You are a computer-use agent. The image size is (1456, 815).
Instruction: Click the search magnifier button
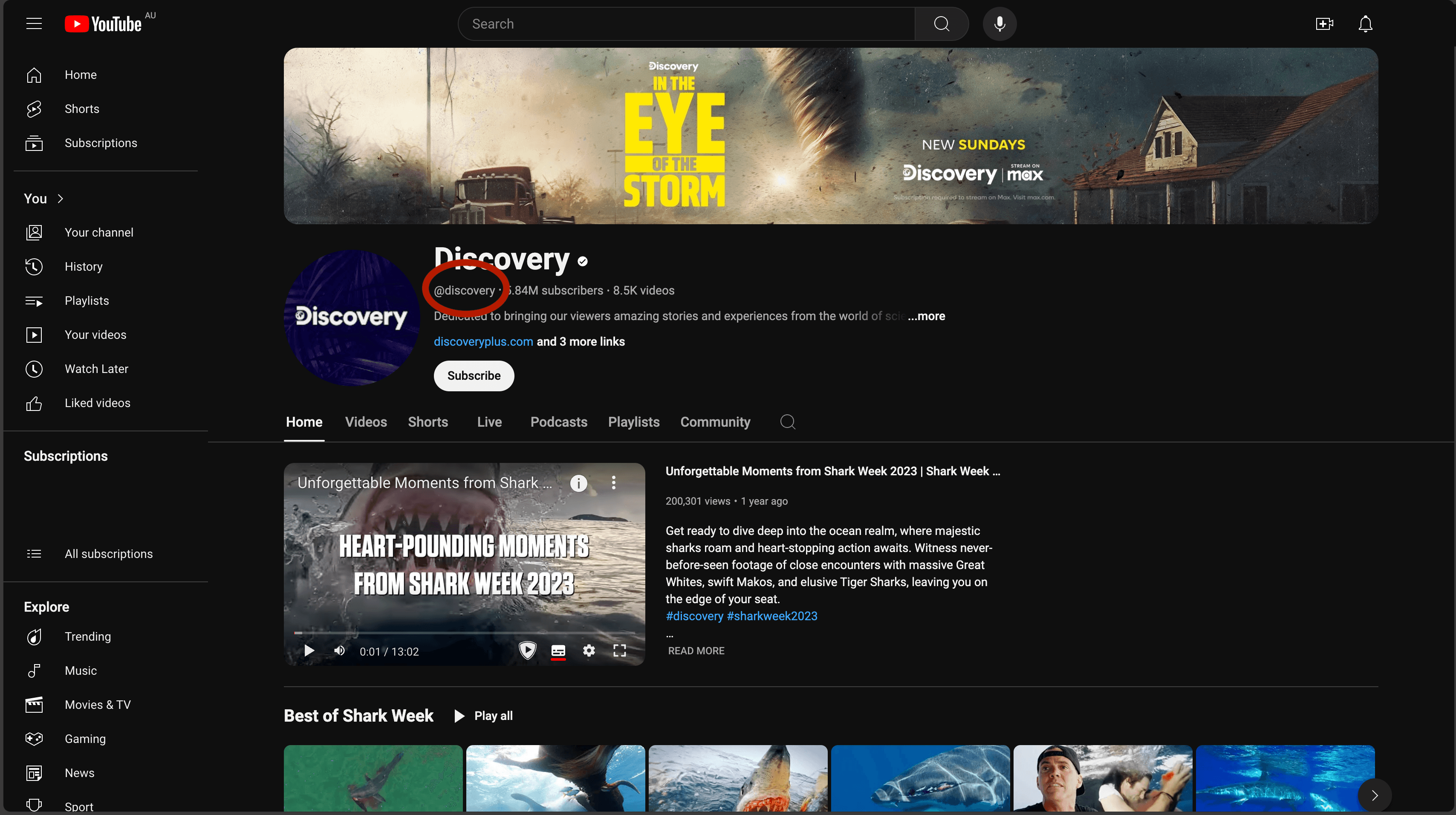941,24
